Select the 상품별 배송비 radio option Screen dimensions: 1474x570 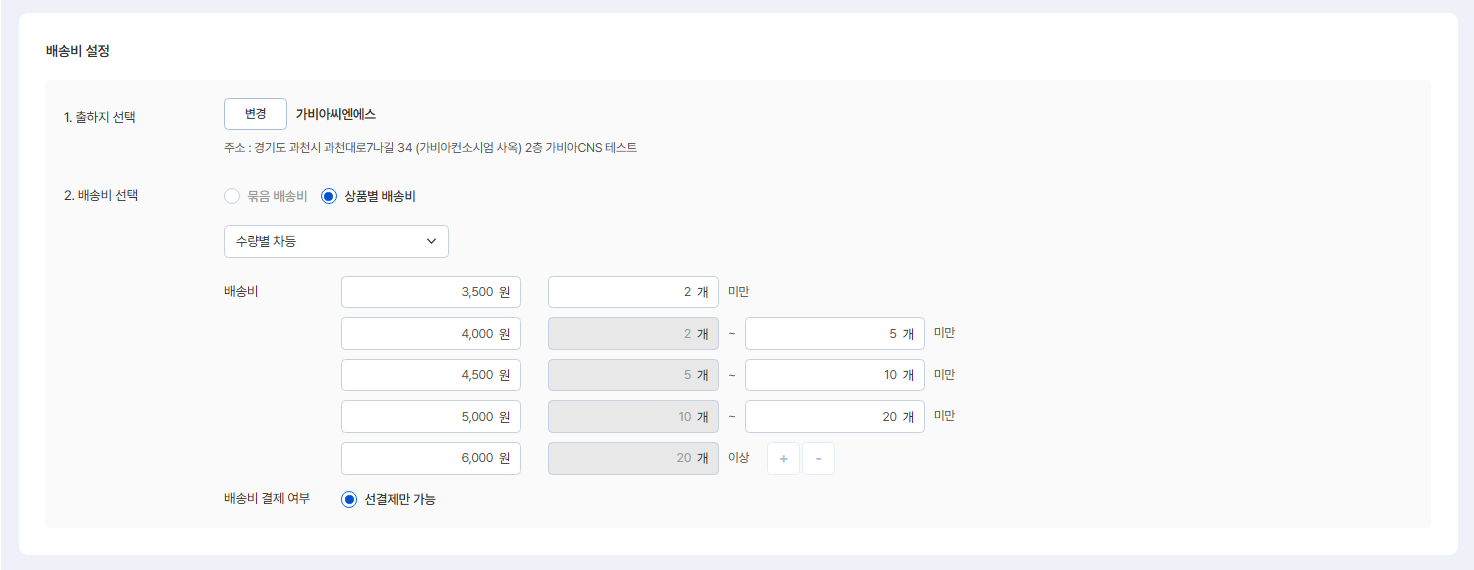[x=329, y=196]
